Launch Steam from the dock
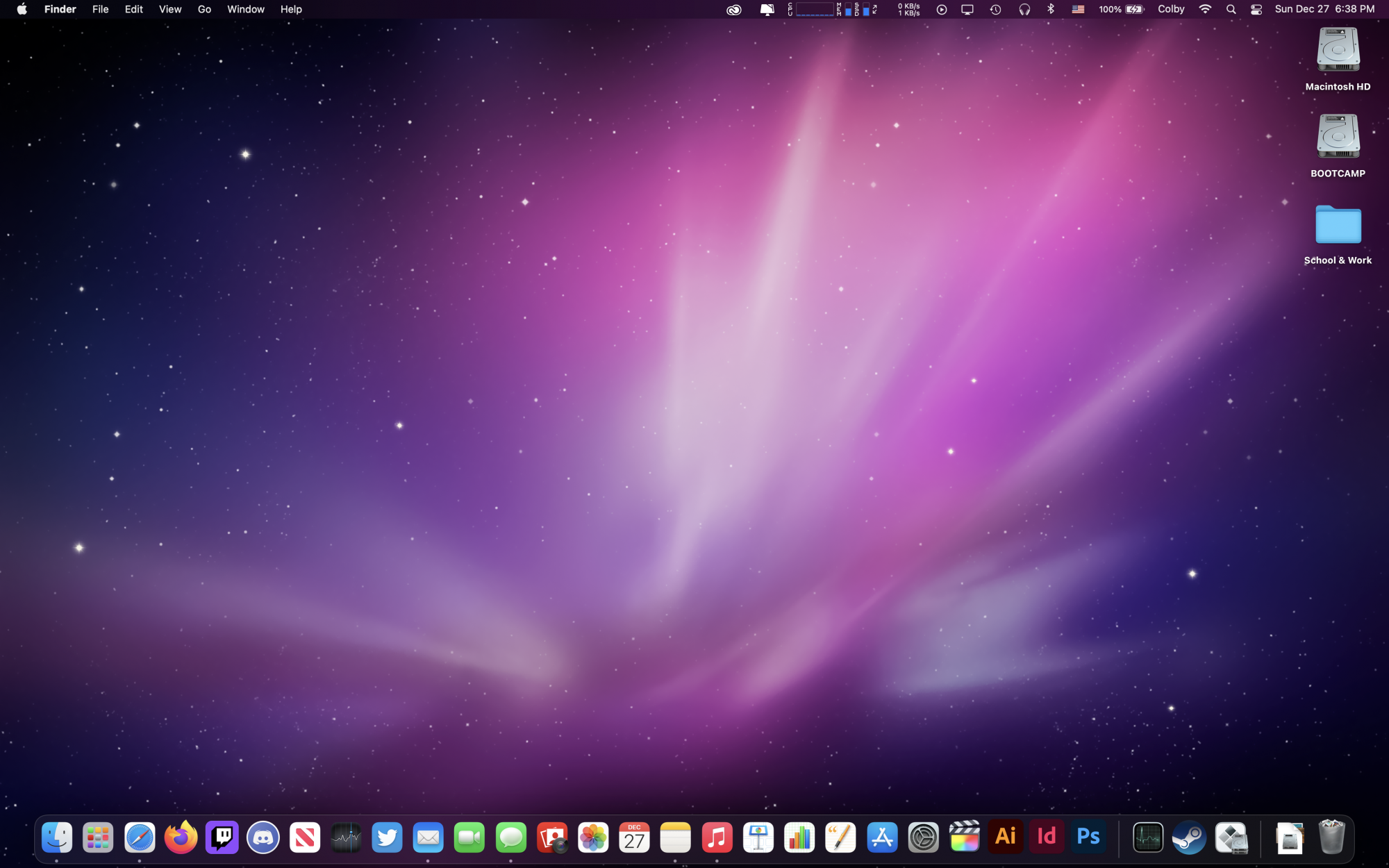The image size is (1389, 868). (x=1189, y=837)
